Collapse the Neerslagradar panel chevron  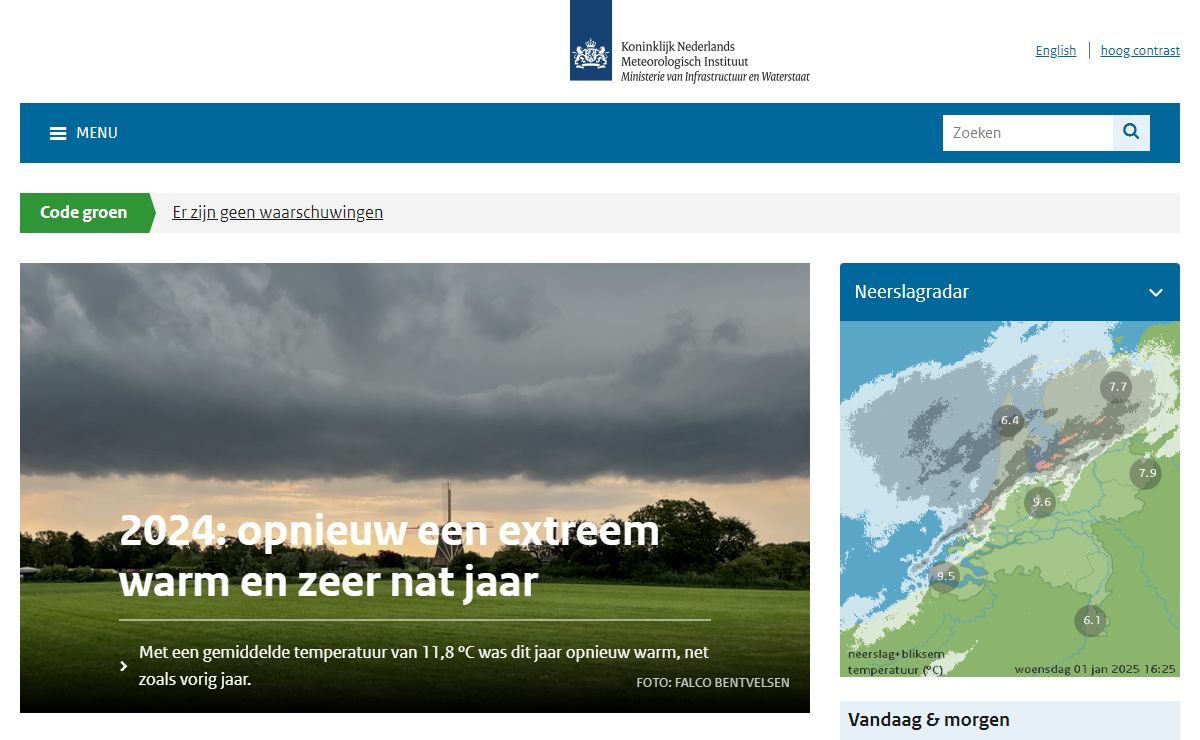(1156, 293)
